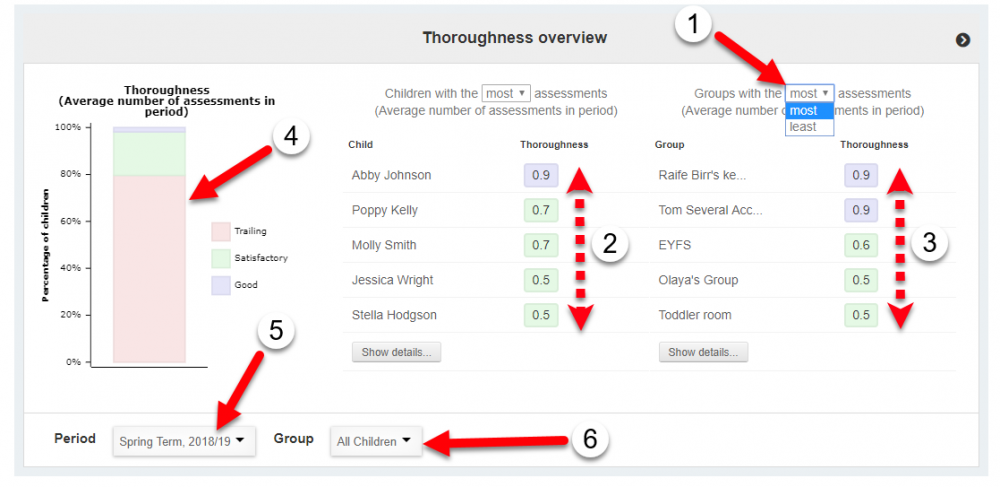Open Period dropdown showing Spring Term, 2018/19

pos(183,441)
